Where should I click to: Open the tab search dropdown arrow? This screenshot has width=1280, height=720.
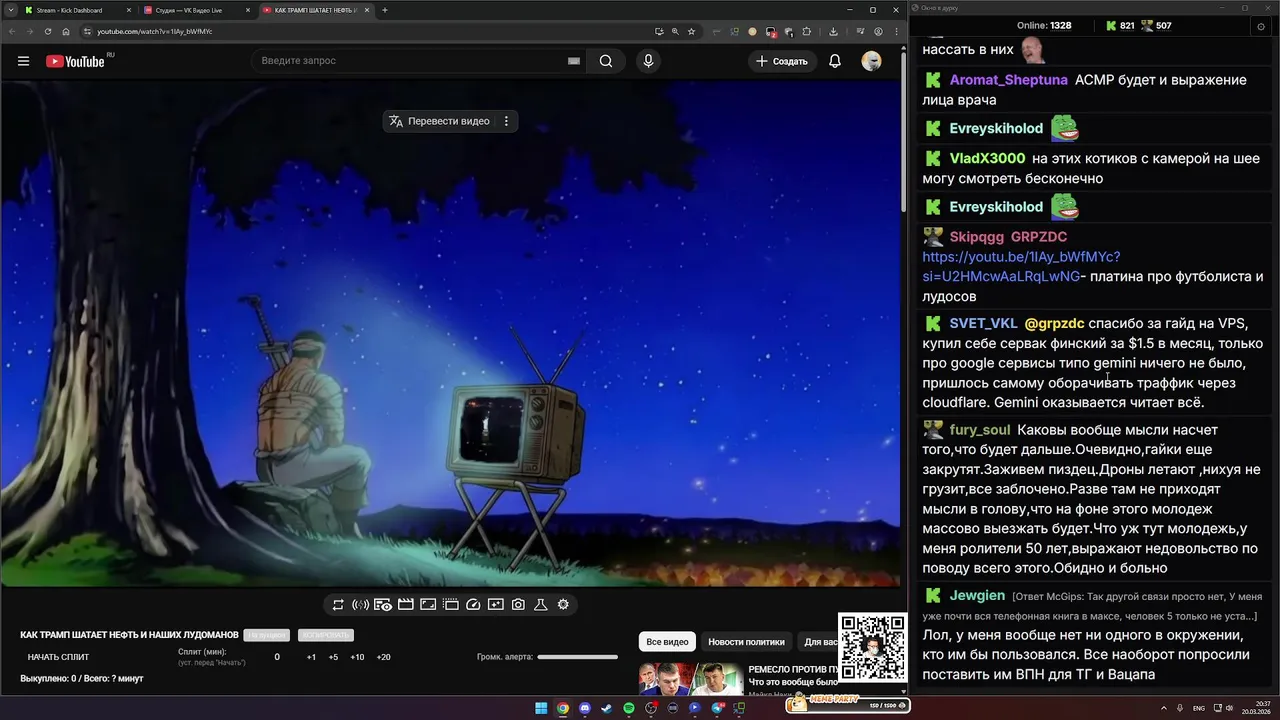tap(10, 10)
